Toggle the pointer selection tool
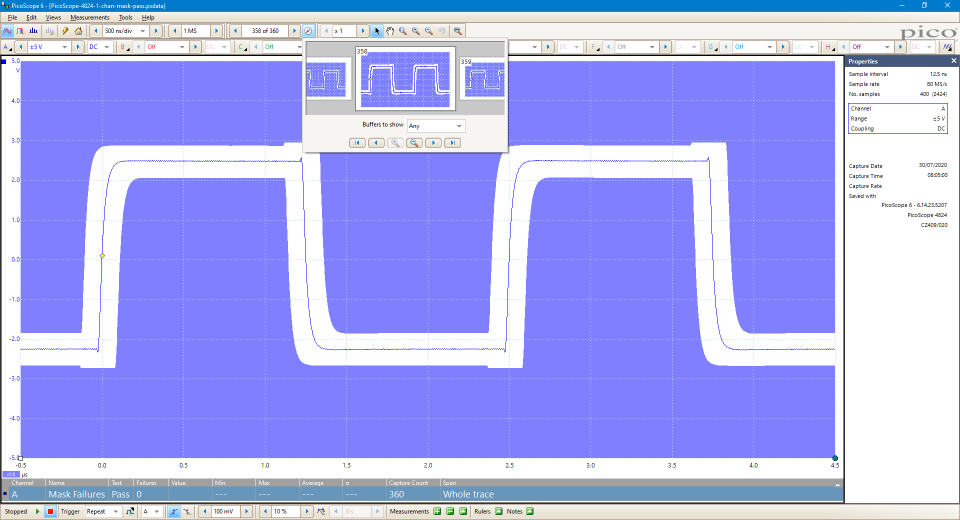Image resolution: width=960 pixels, height=520 pixels. click(377, 31)
